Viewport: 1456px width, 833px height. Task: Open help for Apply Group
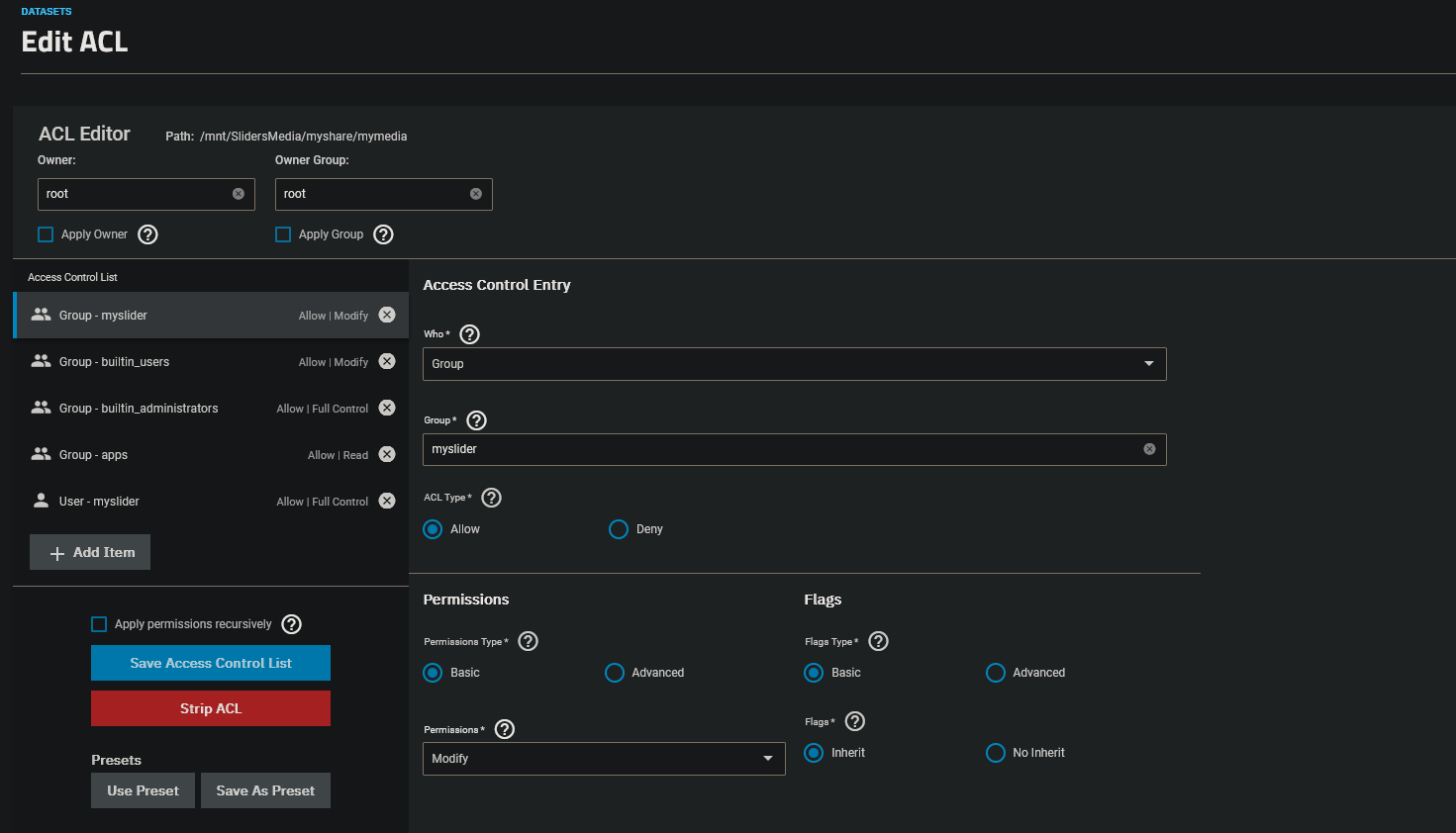click(384, 234)
